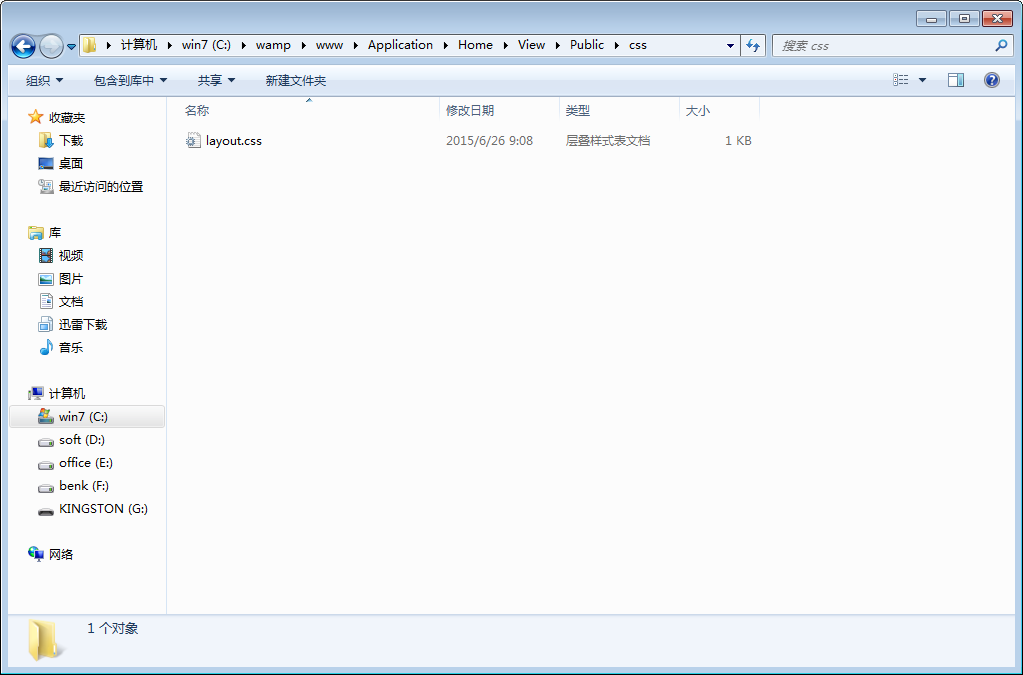Click the change view icon
This screenshot has height=675, width=1023.
[901, 80]
